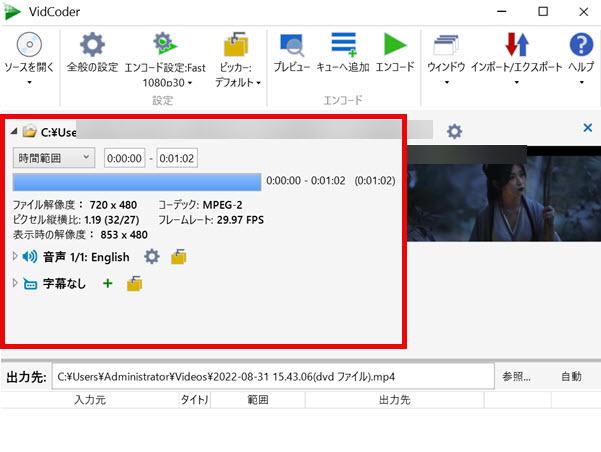601x452 pixels.
Task: Open the ピッカー デフォルト dropdown
Action: (236, 46)
